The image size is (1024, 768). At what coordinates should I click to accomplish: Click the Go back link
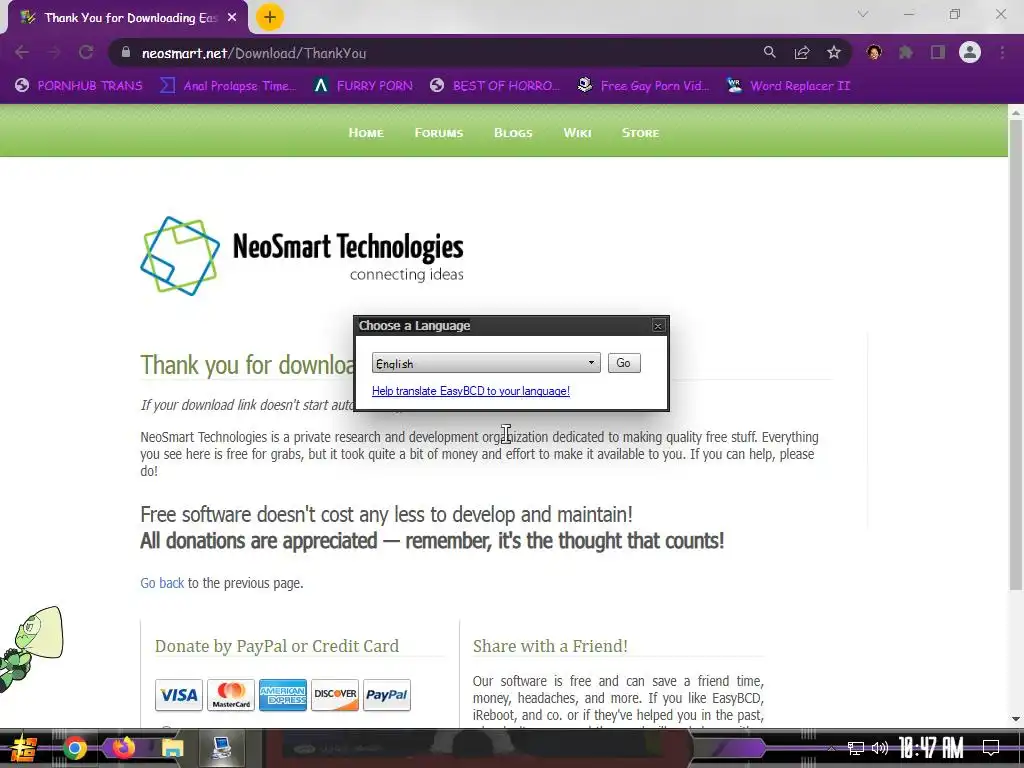tap(162, 583)
